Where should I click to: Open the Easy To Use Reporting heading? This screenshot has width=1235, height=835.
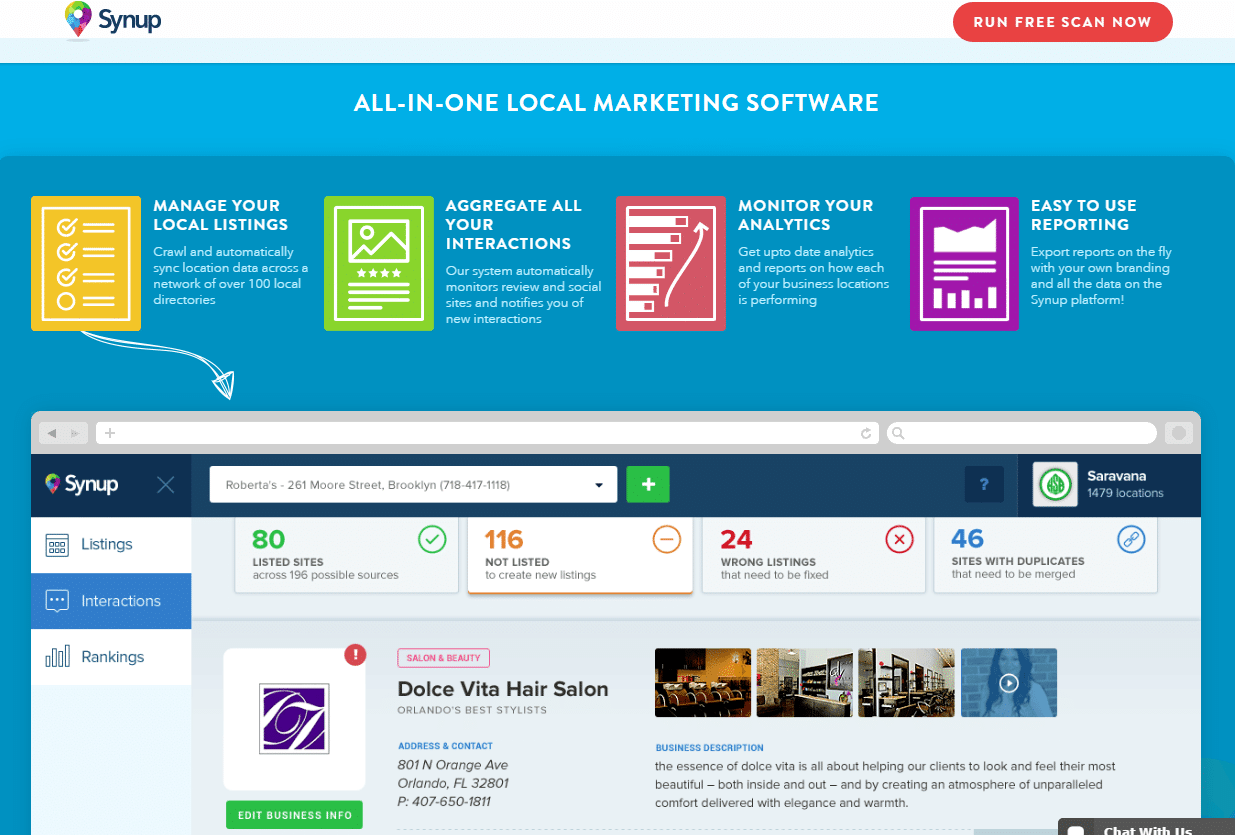(x=1084, y=215)
